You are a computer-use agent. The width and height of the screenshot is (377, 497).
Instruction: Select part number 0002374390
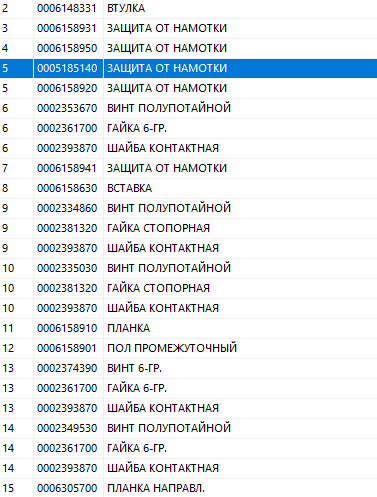(x=67, y=368)
